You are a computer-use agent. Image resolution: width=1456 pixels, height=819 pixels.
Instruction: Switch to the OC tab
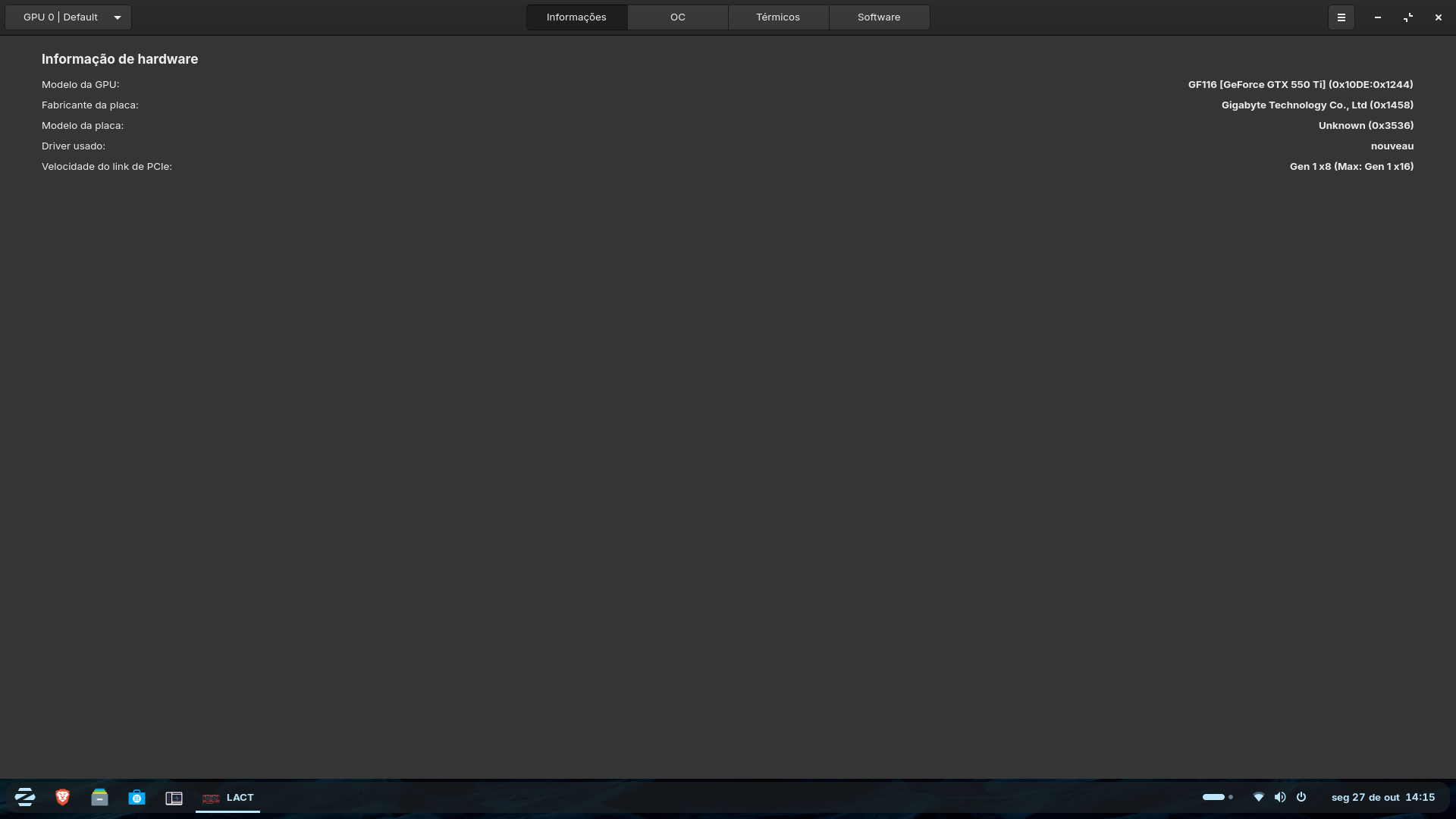677,17
